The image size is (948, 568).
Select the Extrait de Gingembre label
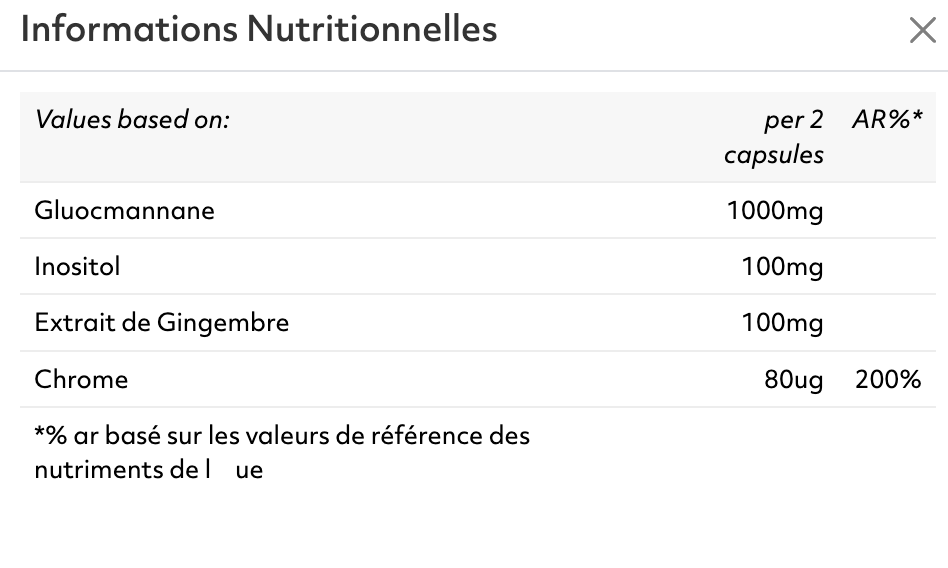coord(161,323)
